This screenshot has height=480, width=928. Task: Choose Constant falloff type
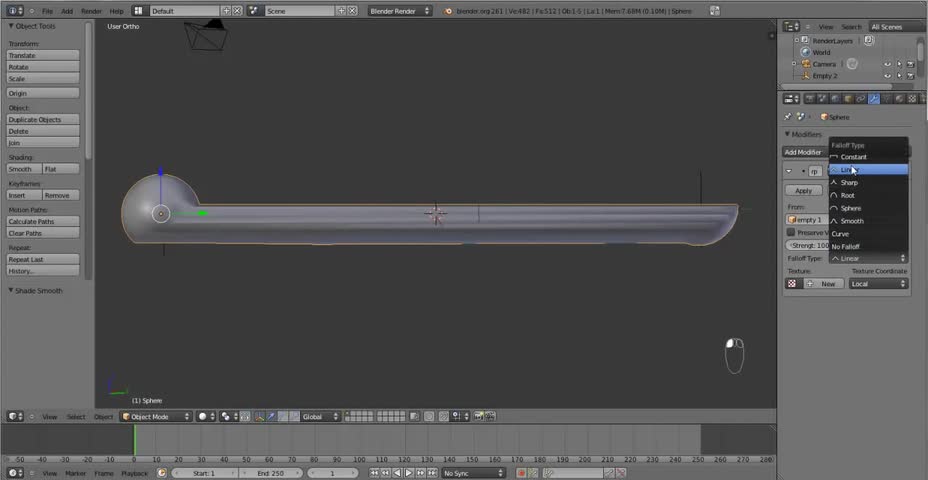click(868, 157)
